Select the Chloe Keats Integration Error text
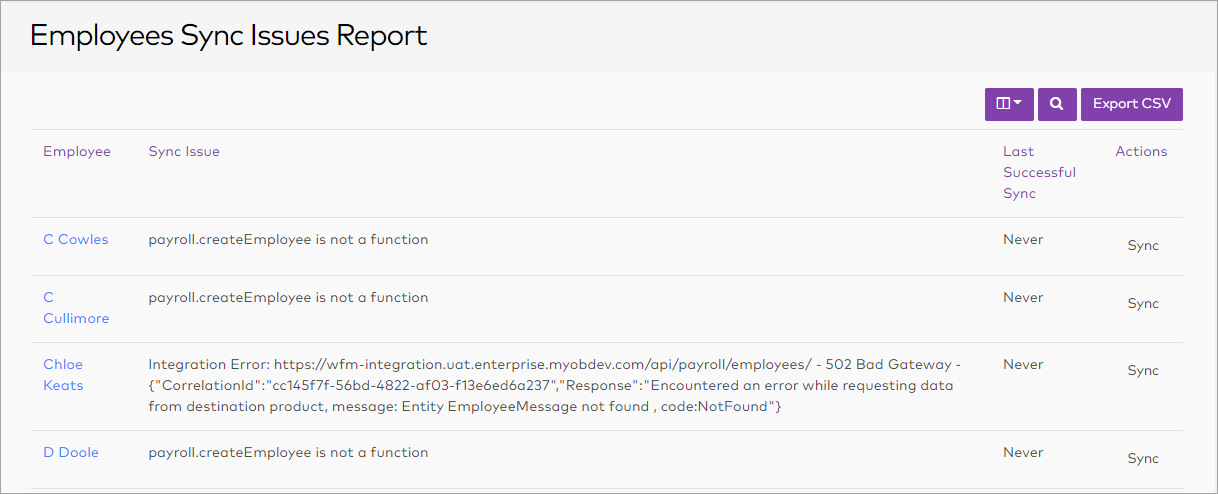Viewport: 1218px width, 494px height. (x=554, y=385)
